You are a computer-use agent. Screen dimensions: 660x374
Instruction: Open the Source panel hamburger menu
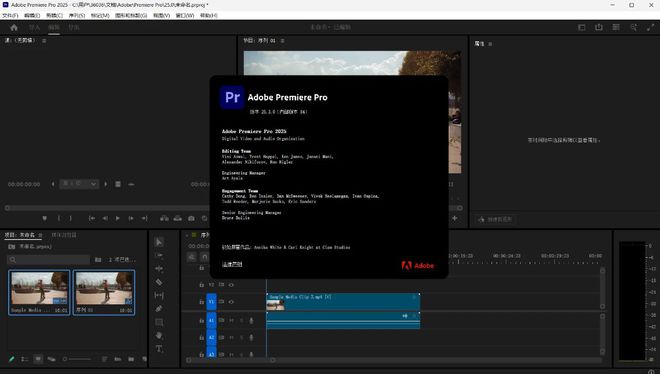[44, 41]
